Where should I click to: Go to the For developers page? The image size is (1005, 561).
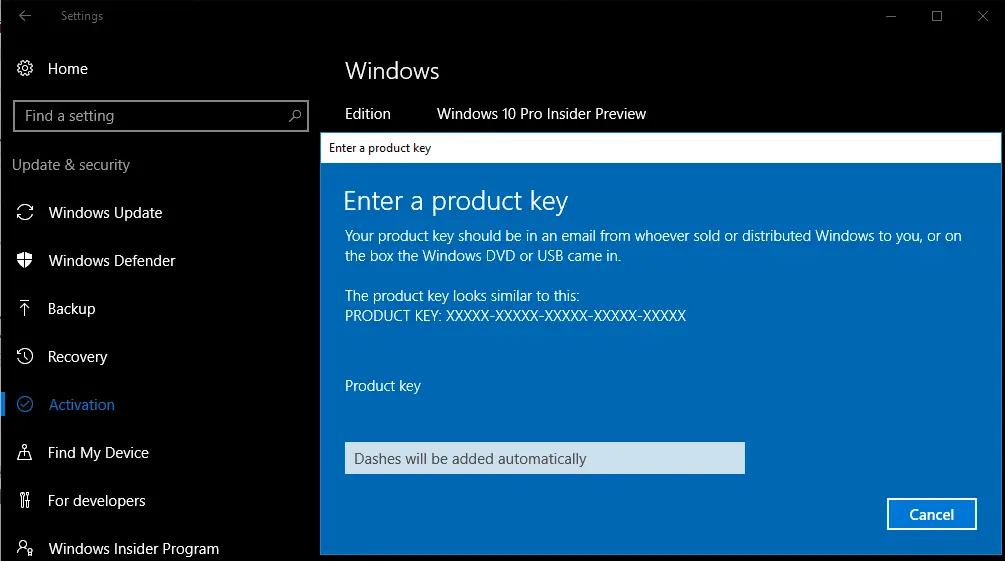[x=96, y=501]
